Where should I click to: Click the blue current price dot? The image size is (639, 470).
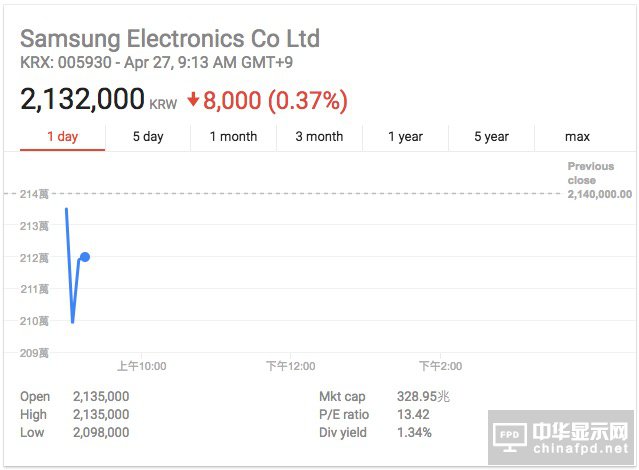coord(85,257)
